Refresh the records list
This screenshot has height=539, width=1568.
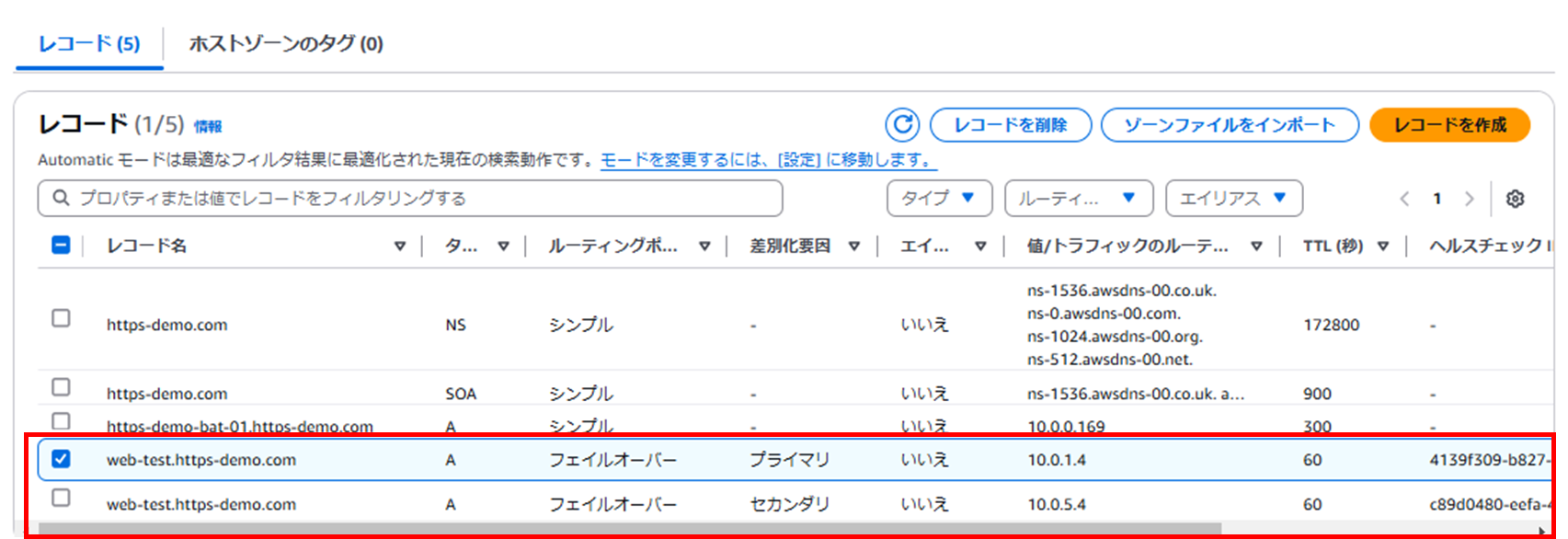902,125
